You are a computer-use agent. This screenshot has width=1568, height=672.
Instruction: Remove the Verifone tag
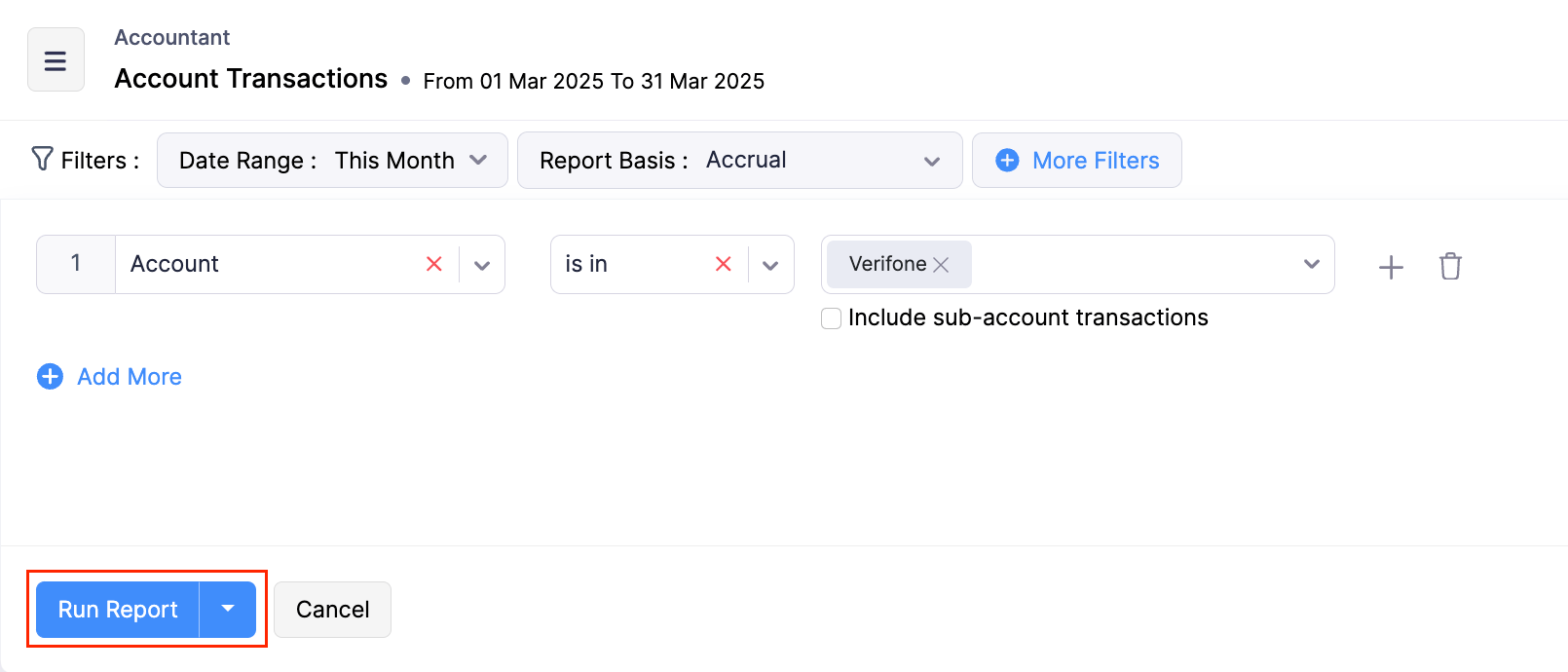pos(941,265)
